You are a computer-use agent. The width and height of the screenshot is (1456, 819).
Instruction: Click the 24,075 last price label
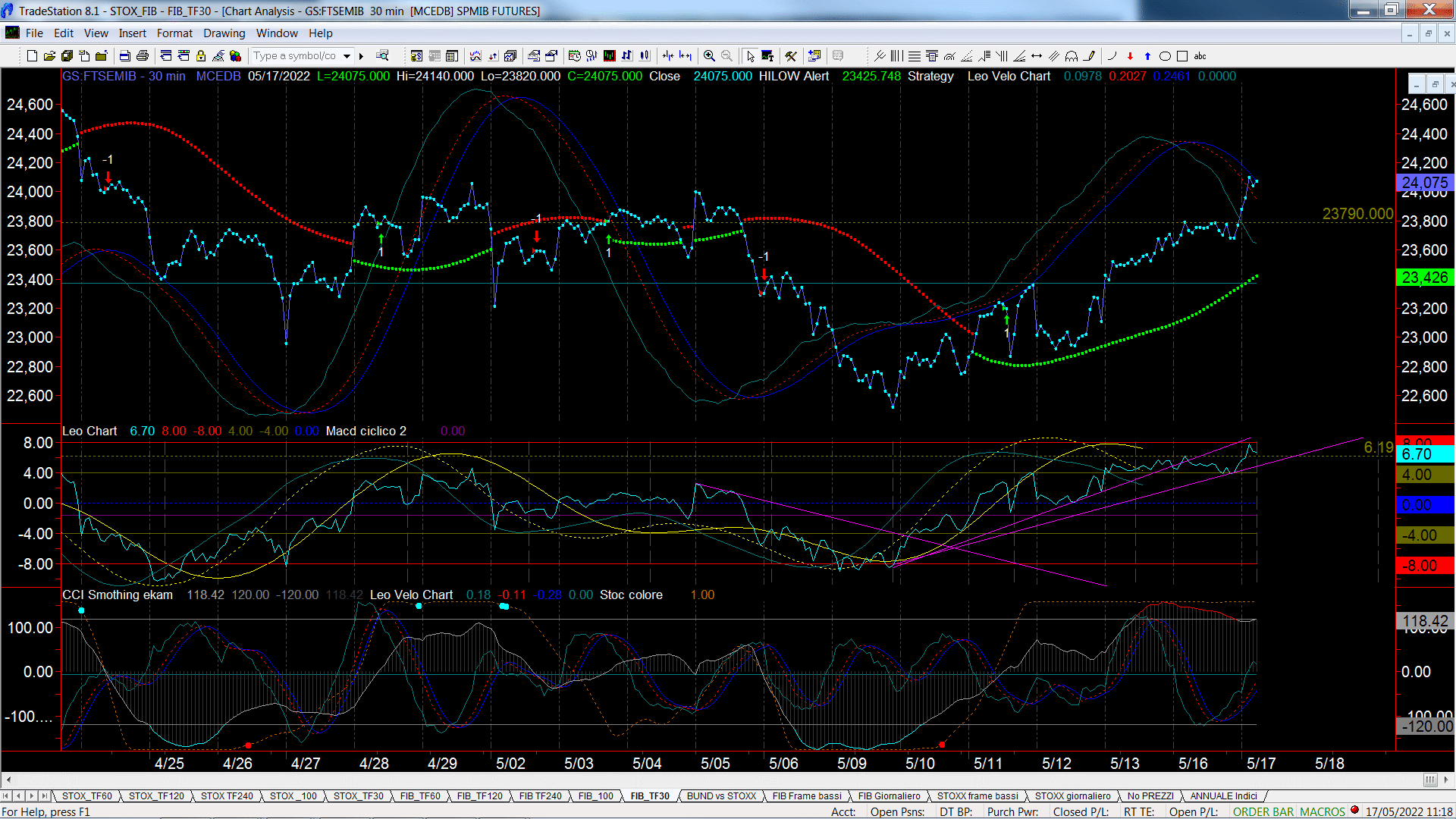click(x=1425, y=183)
